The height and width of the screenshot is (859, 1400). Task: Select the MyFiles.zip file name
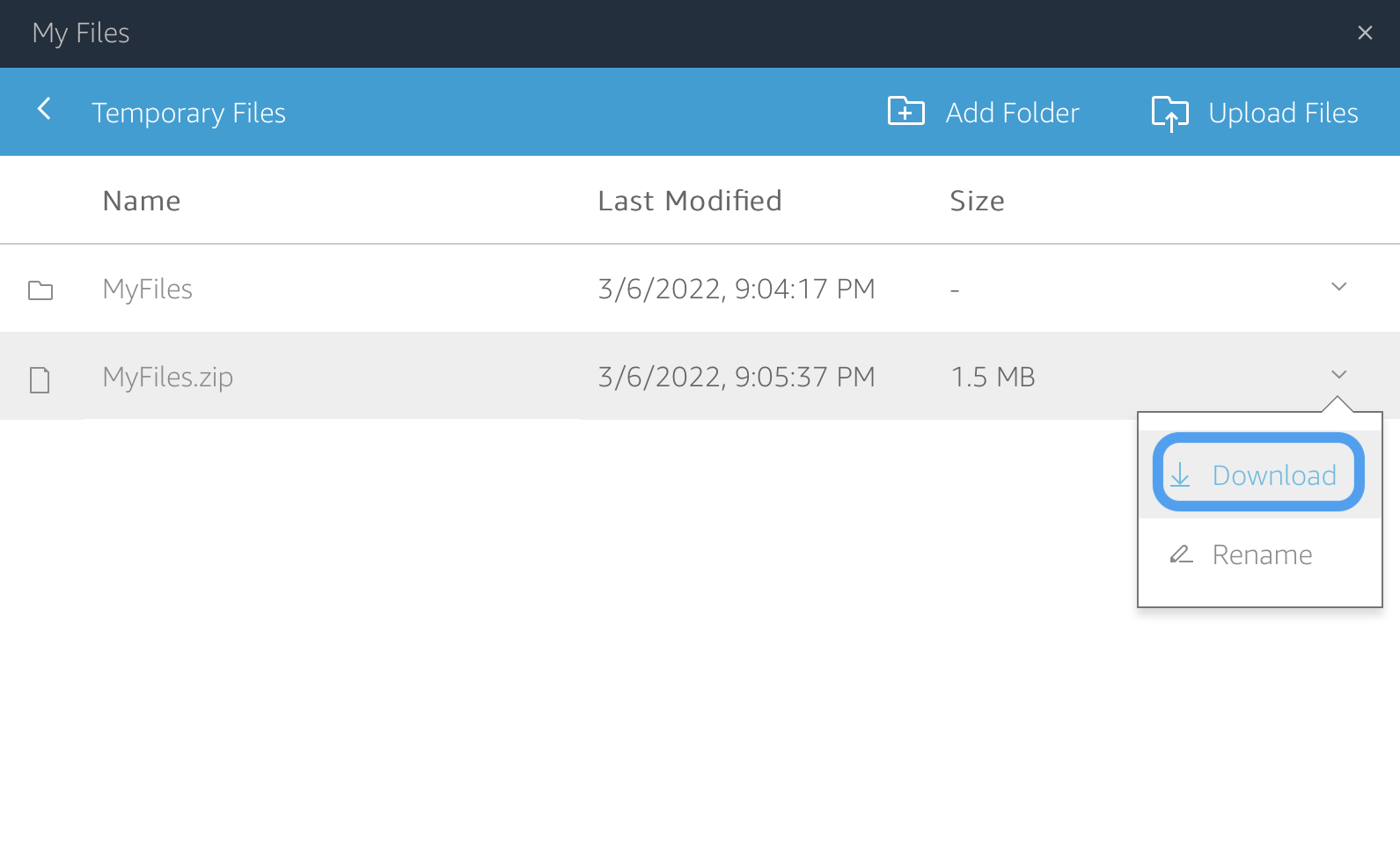(168, 377)
